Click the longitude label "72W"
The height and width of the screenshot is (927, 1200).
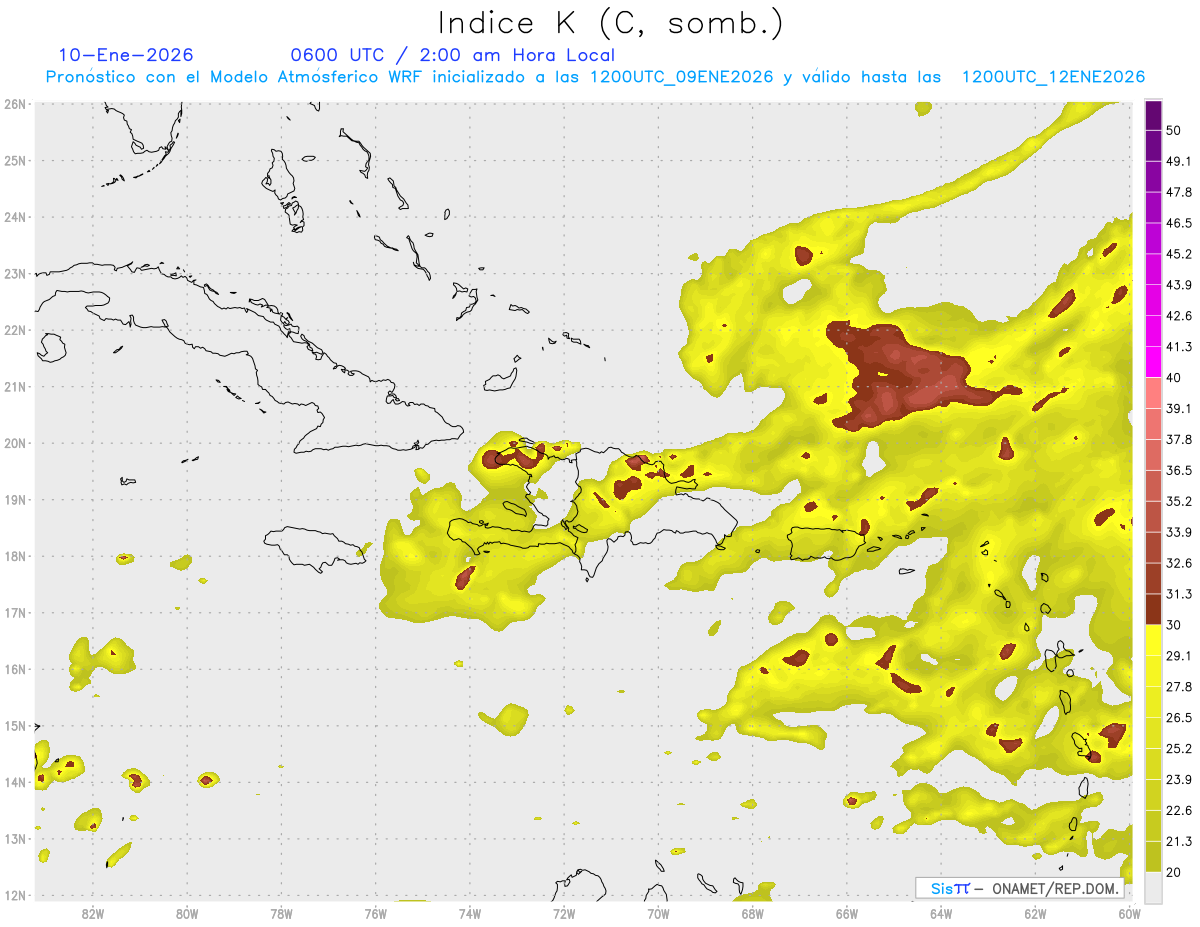pos(564,913)
